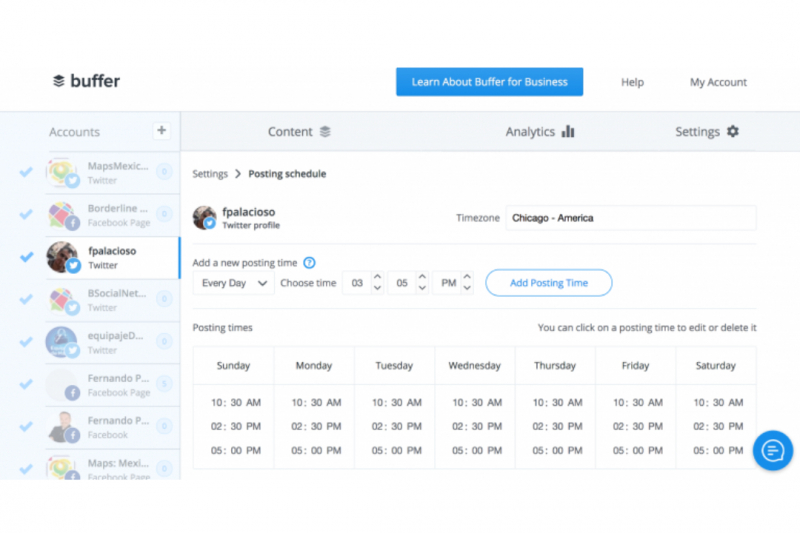
Task: Toggle checkmark for fpalacioso account
Action: pos(26,257)
